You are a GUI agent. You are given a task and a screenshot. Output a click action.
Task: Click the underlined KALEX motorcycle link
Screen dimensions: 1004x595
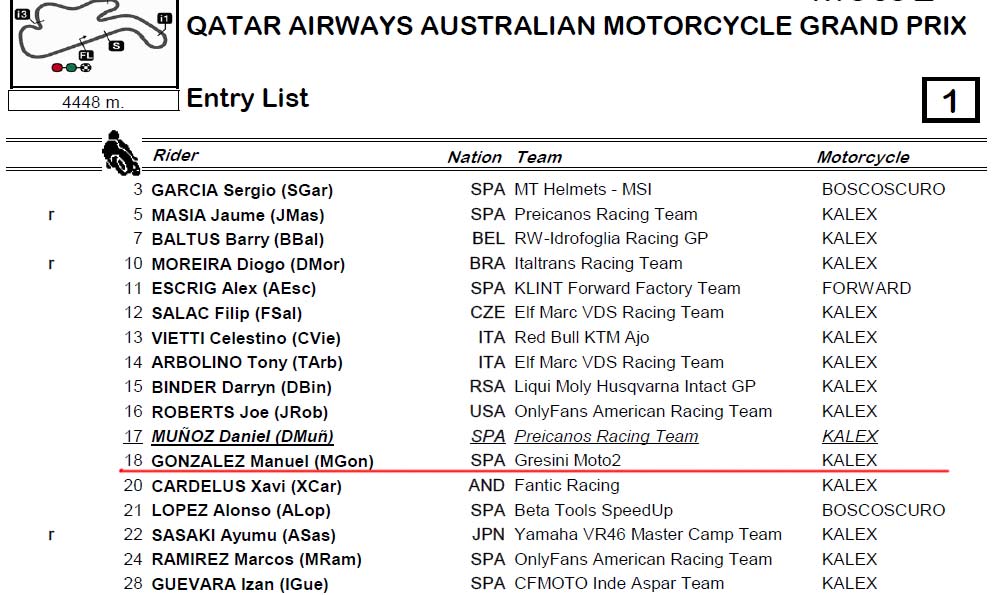click(x=850, y=436)
